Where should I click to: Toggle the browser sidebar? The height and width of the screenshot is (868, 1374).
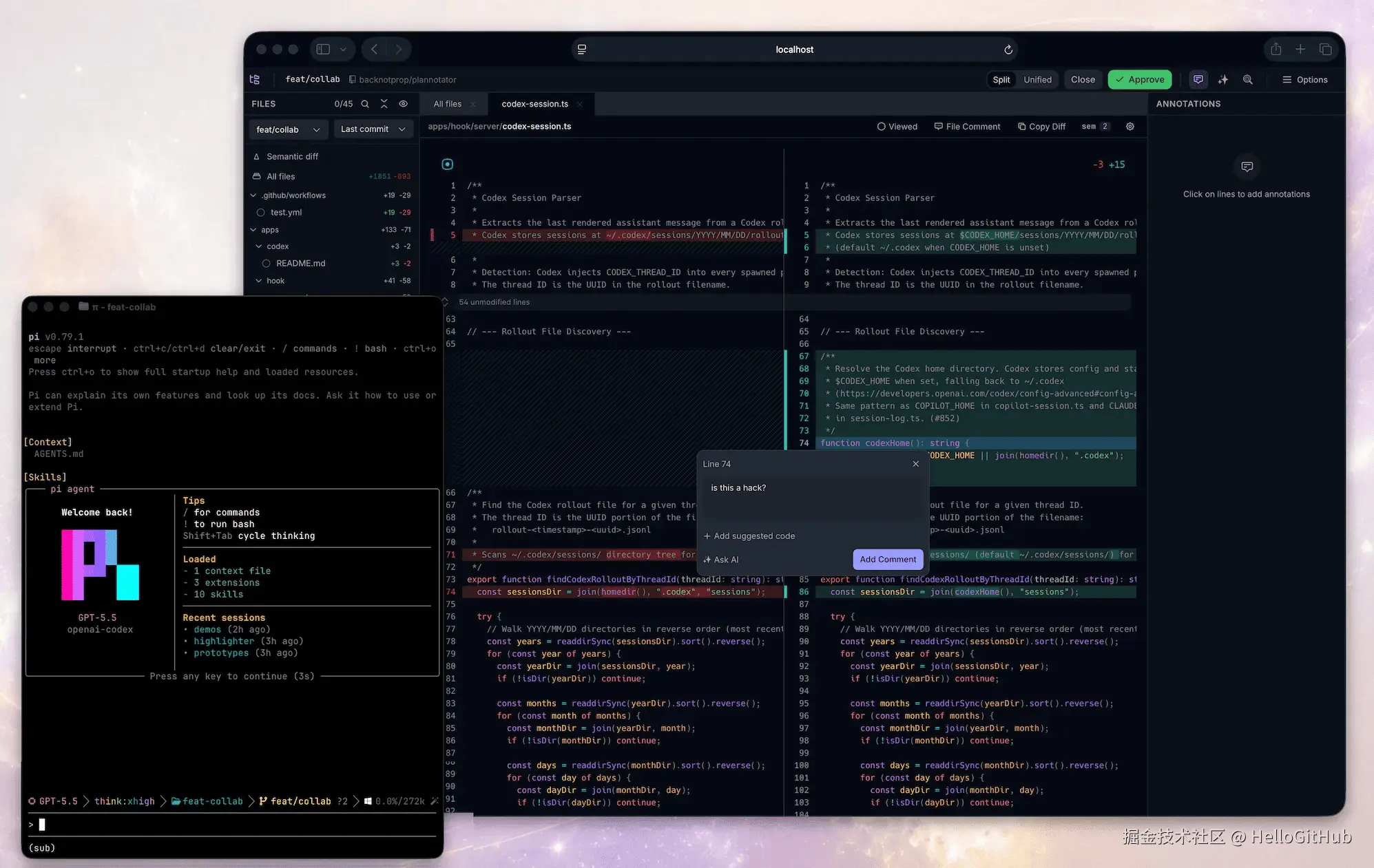click(323, 50)
